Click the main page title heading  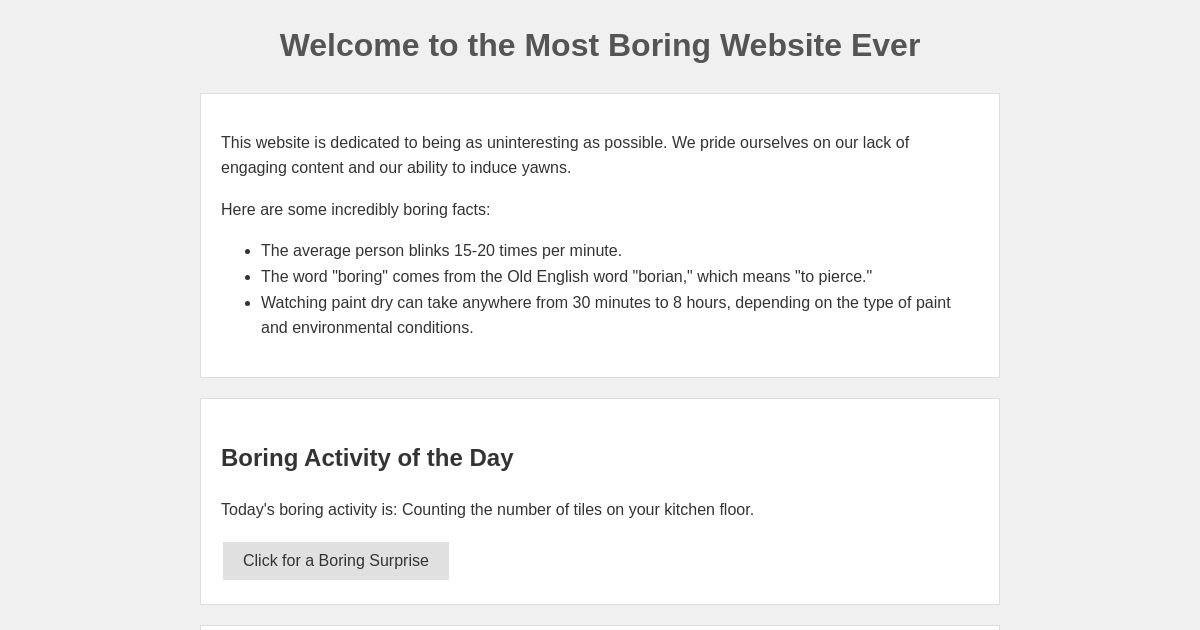point(600,45)
